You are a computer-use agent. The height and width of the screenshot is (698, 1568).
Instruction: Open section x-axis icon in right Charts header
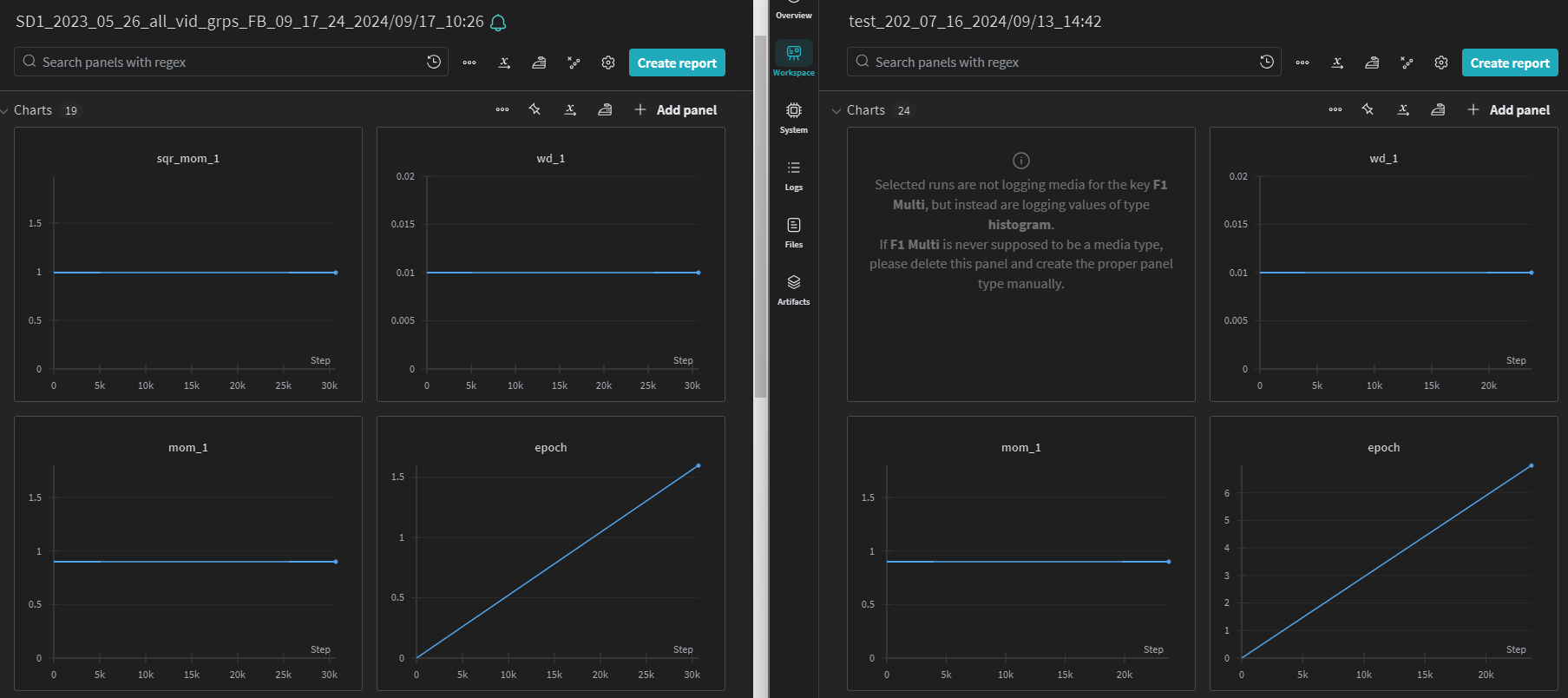(x=1403, y=109)
